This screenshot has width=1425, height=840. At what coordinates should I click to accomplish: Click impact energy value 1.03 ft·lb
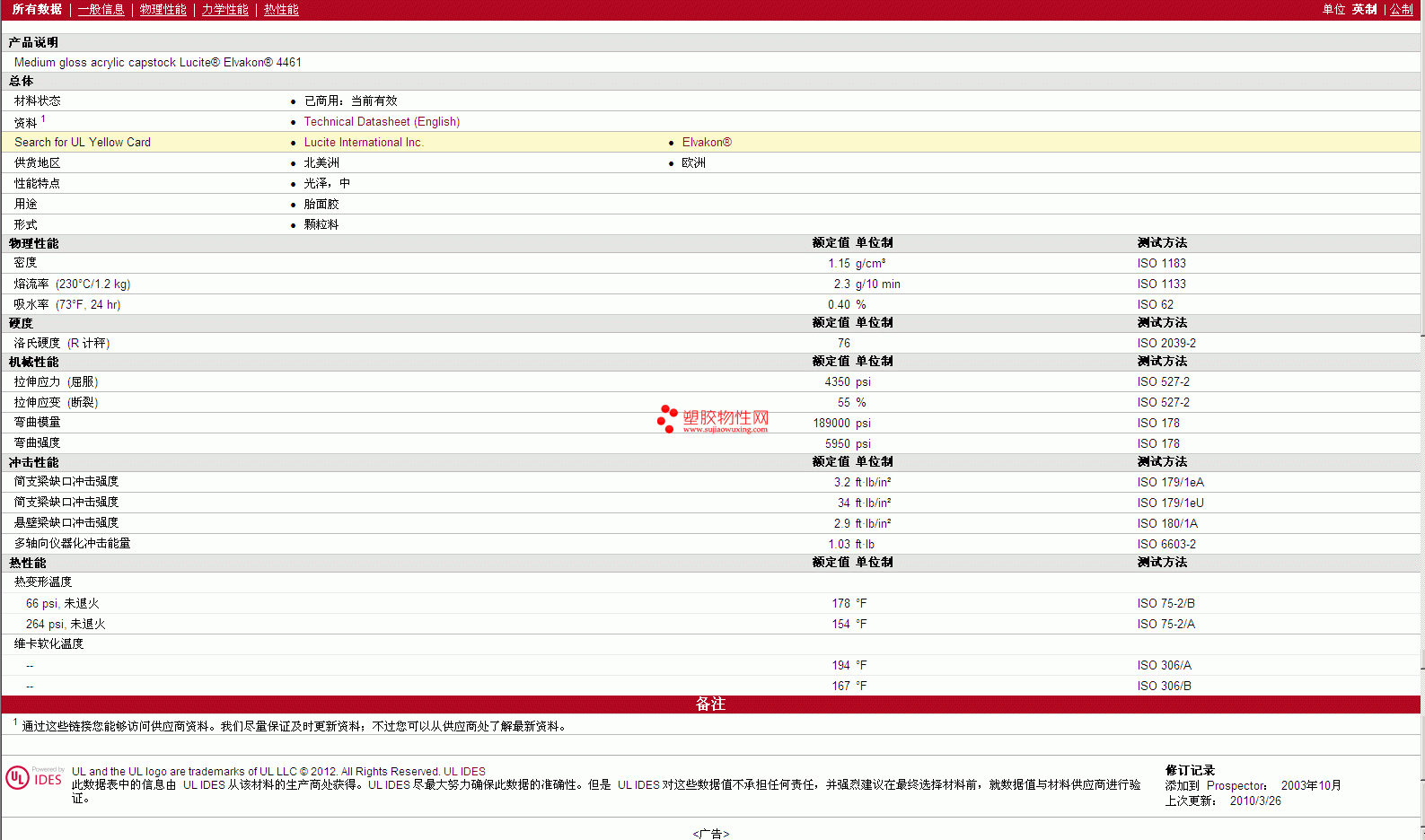coord(851,545)
